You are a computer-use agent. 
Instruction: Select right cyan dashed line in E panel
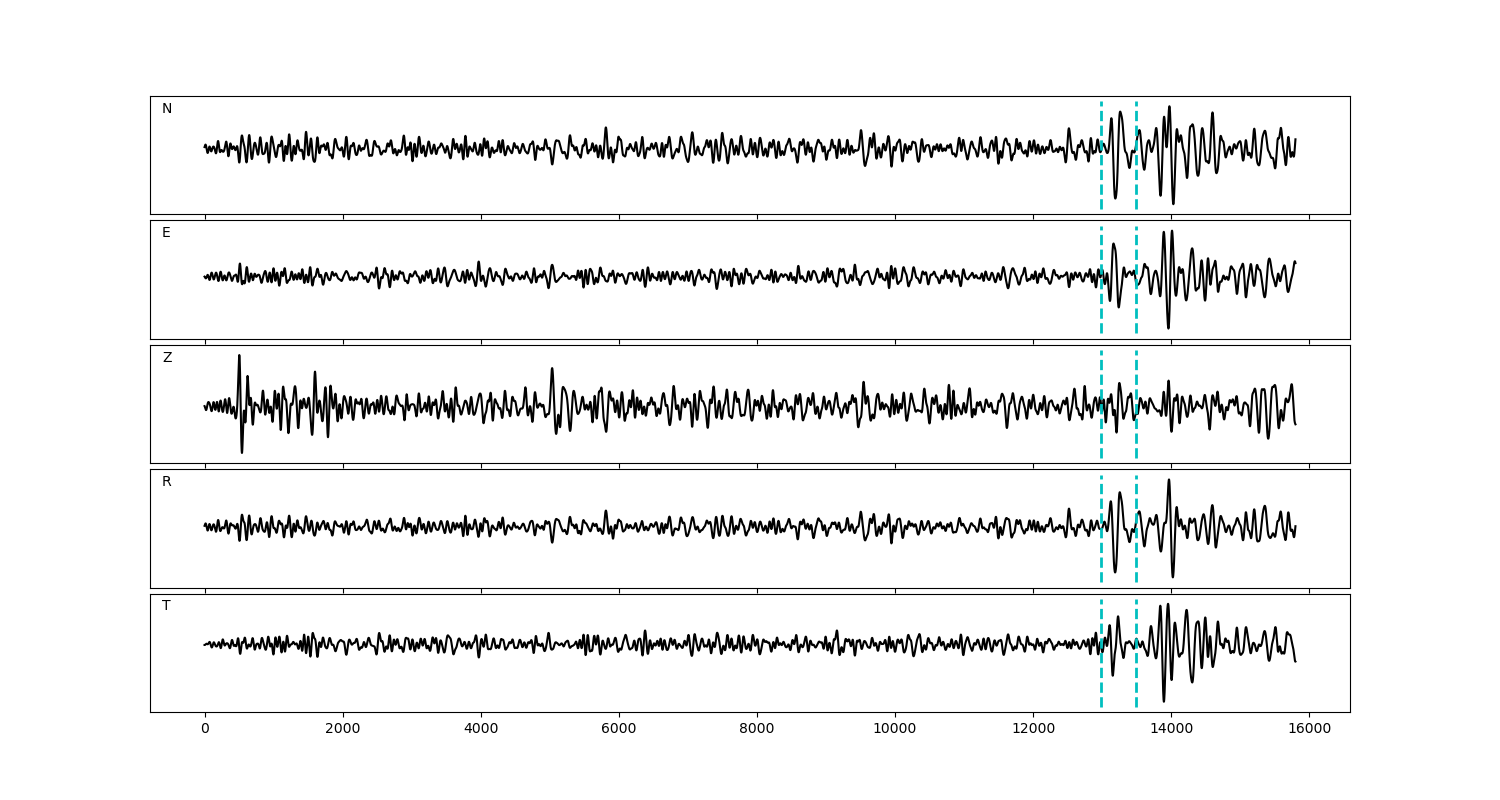1136,300
